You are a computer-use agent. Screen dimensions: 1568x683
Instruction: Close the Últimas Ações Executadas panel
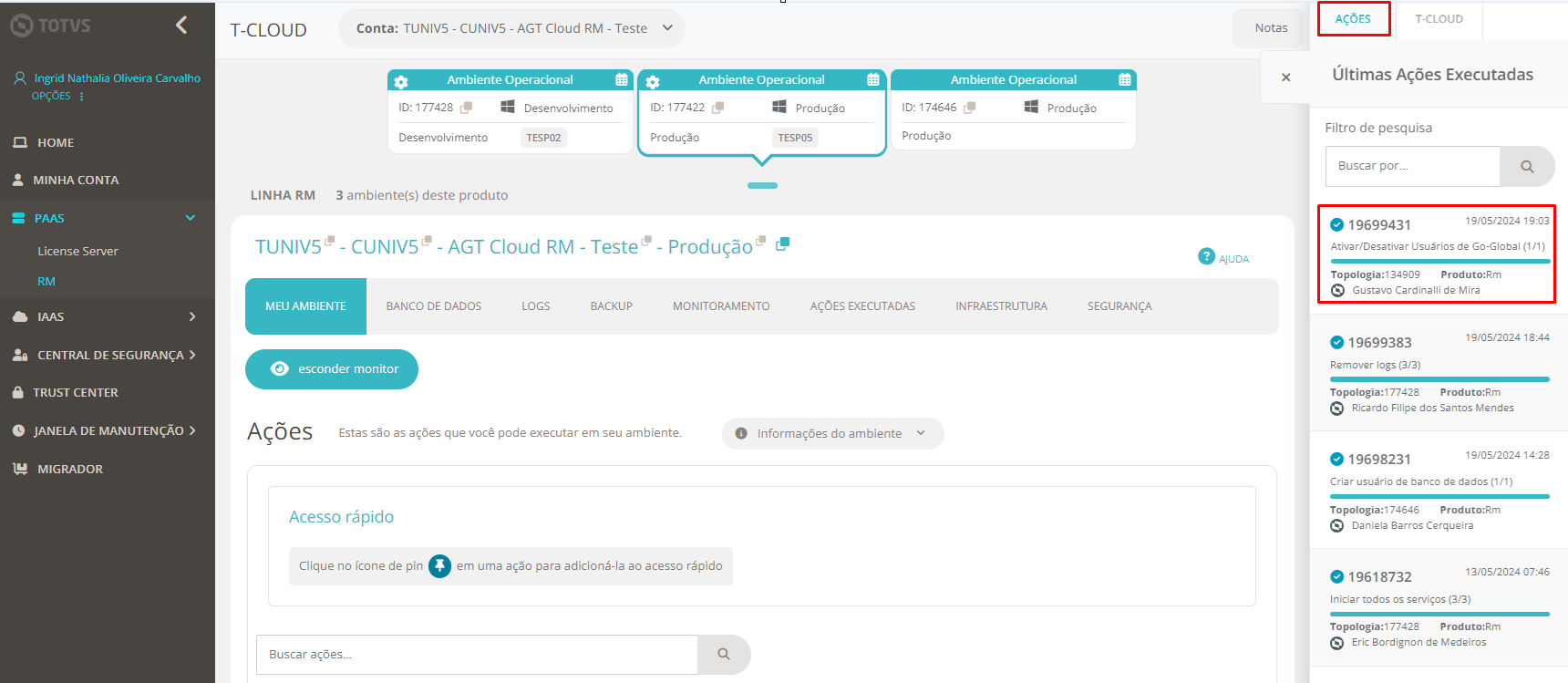coord(1285,78)
